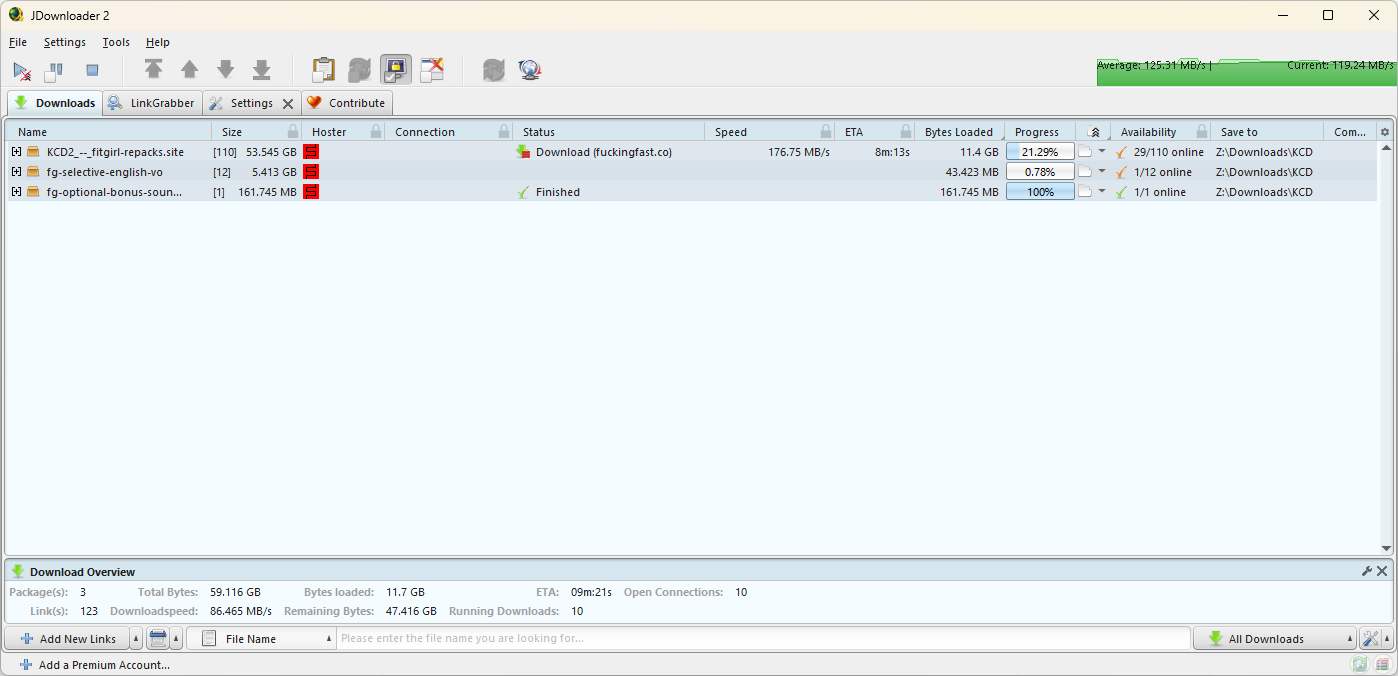The width and height of the screenshot is (1398, 676).
Task: Toggle auto reconnect toolbar icon
Action: [359, 70]
